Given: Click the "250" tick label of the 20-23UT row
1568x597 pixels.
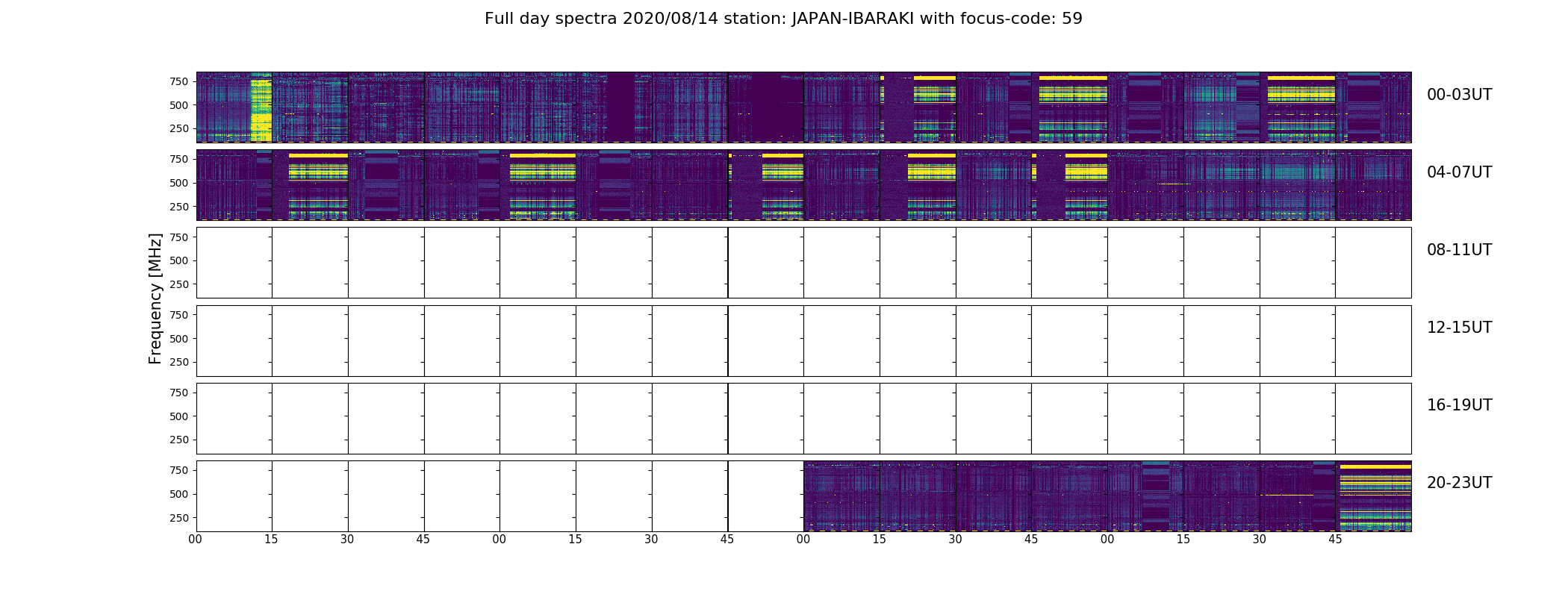Looking at the screenshot, I should click(179, 518).
